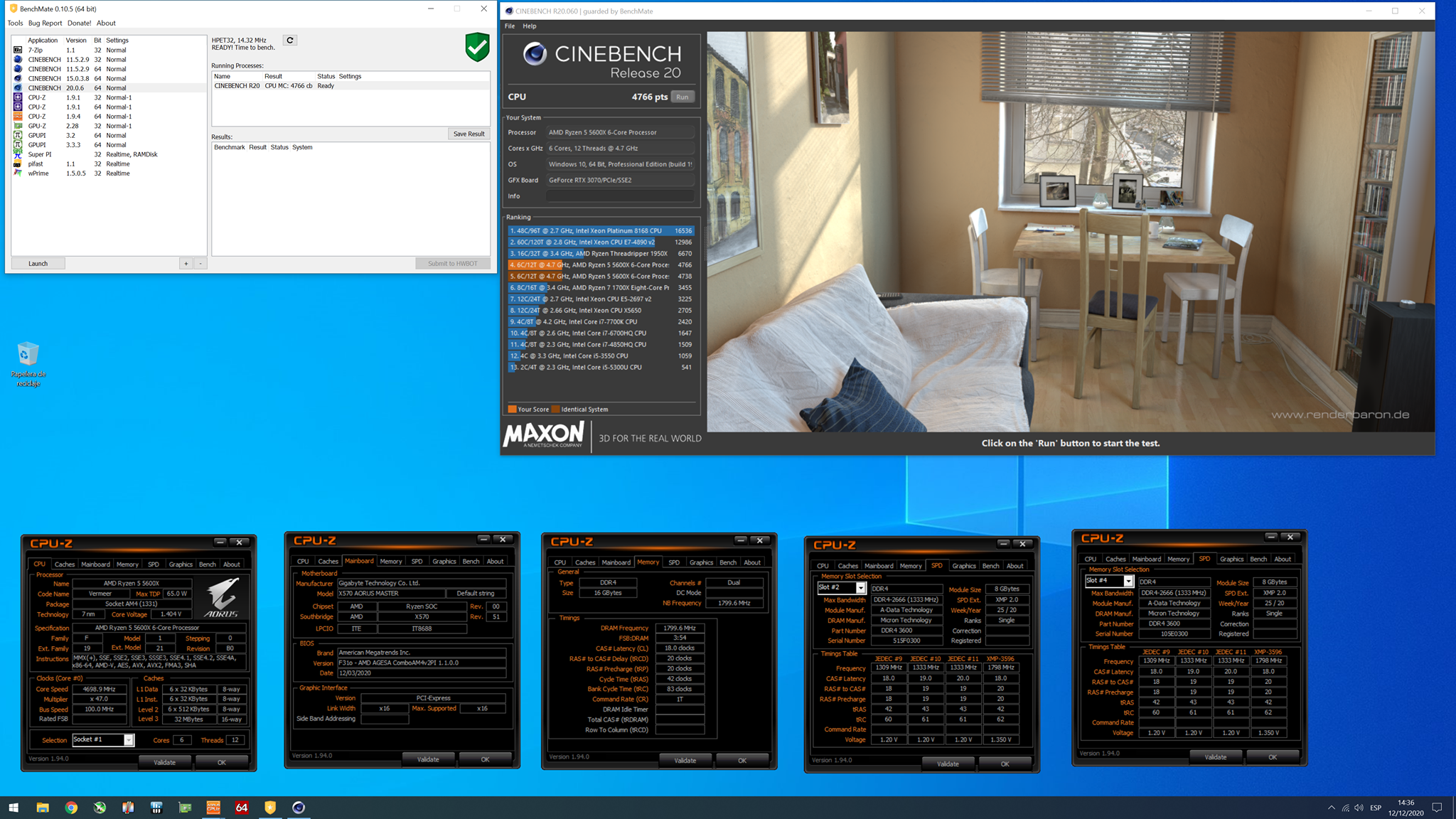Select the Intel Xeon Platinum 8168 ranking row
This screenshot has width=1456, height=819.
pos(601,230)
